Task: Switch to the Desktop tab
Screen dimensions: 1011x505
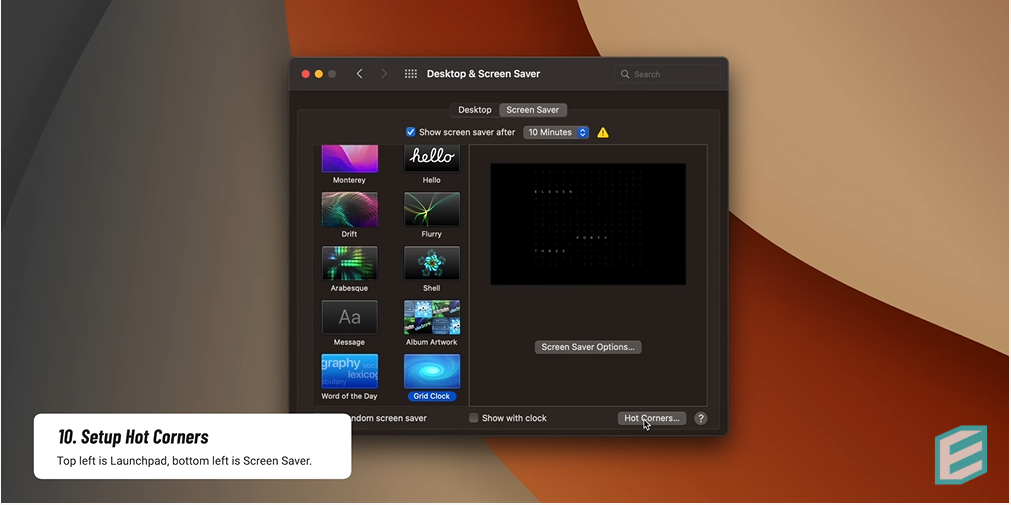Action: (475, 110)
